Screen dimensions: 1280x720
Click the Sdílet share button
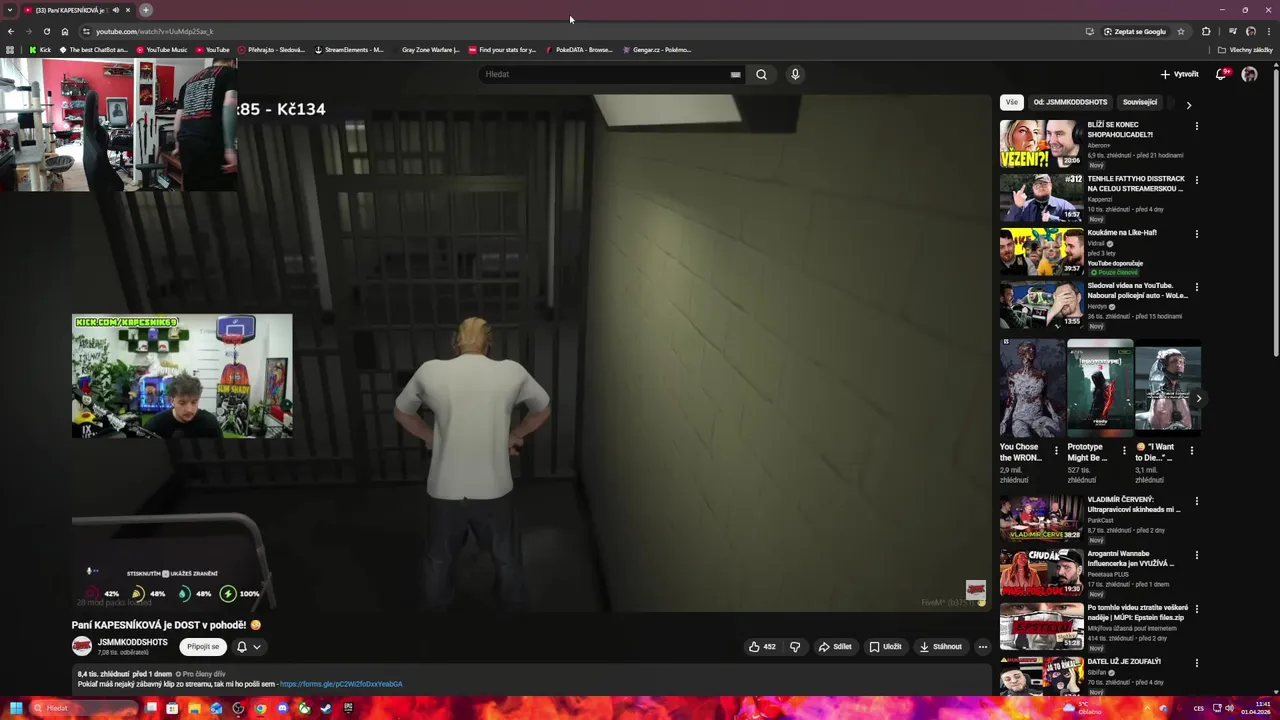point(835,647)
